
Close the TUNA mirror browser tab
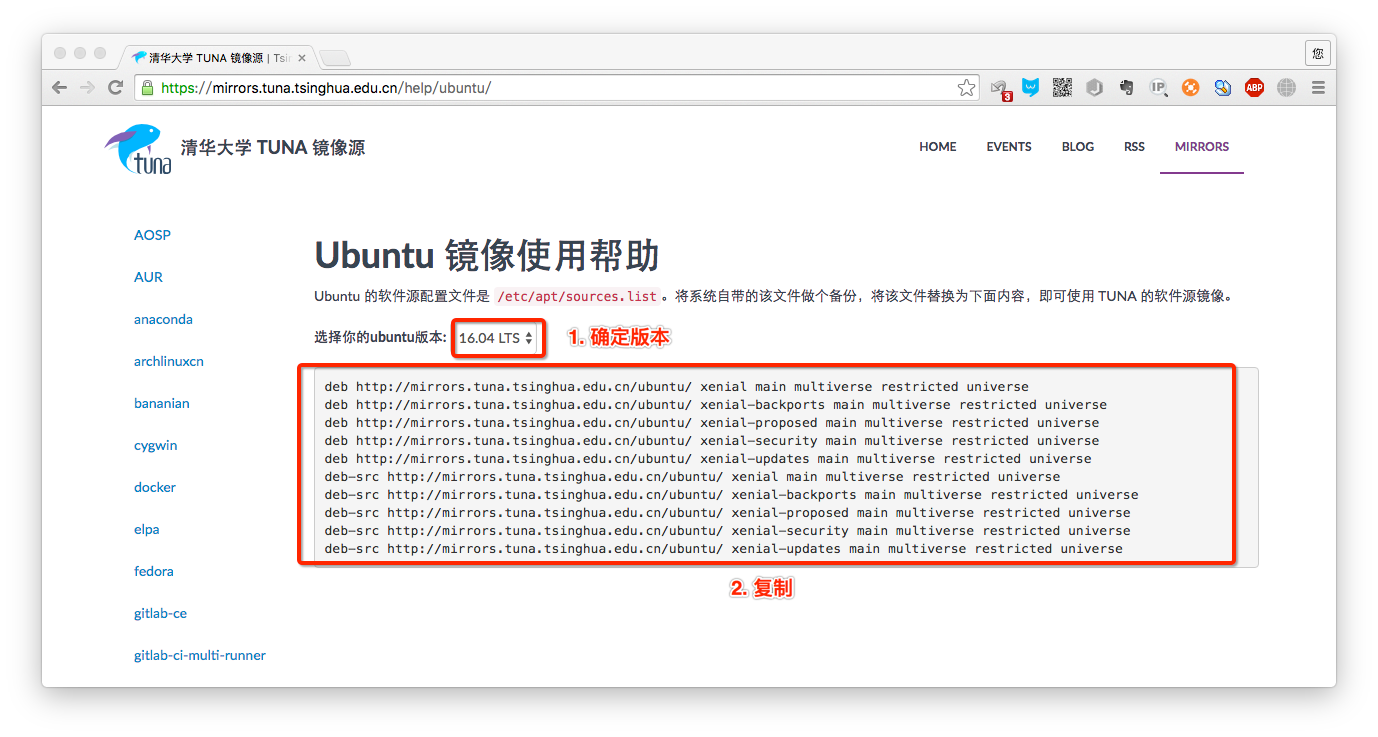[x=302, y=58]
